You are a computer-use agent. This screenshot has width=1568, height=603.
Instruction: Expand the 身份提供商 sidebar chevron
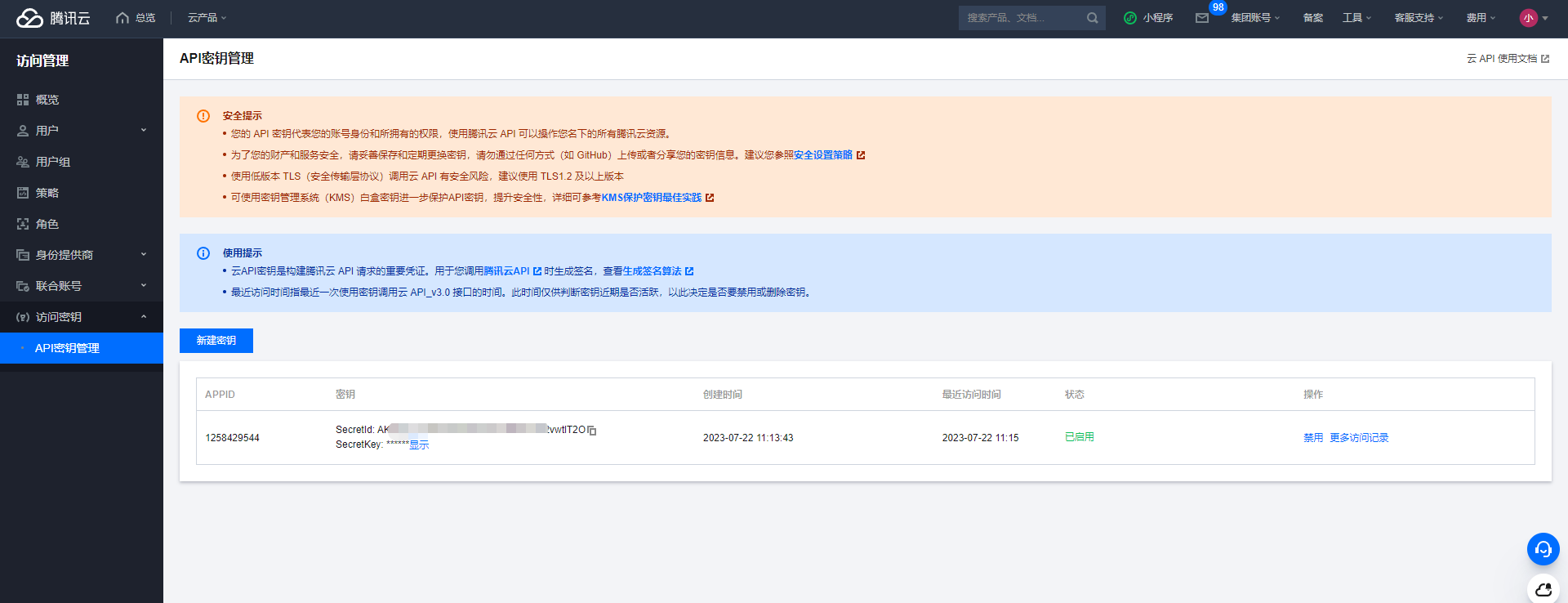click(x=144, y=254)
